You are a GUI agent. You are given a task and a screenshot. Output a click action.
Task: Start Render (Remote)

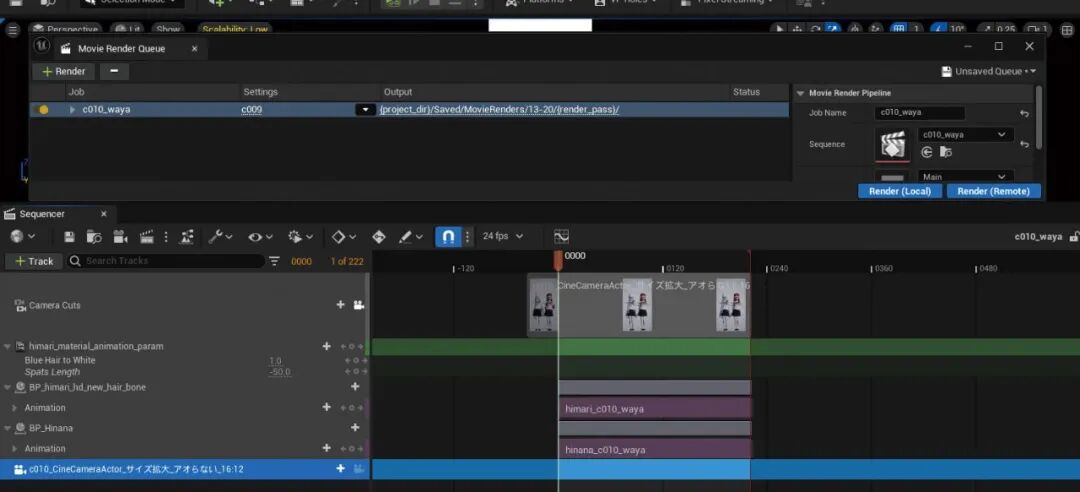coord(993,192)
